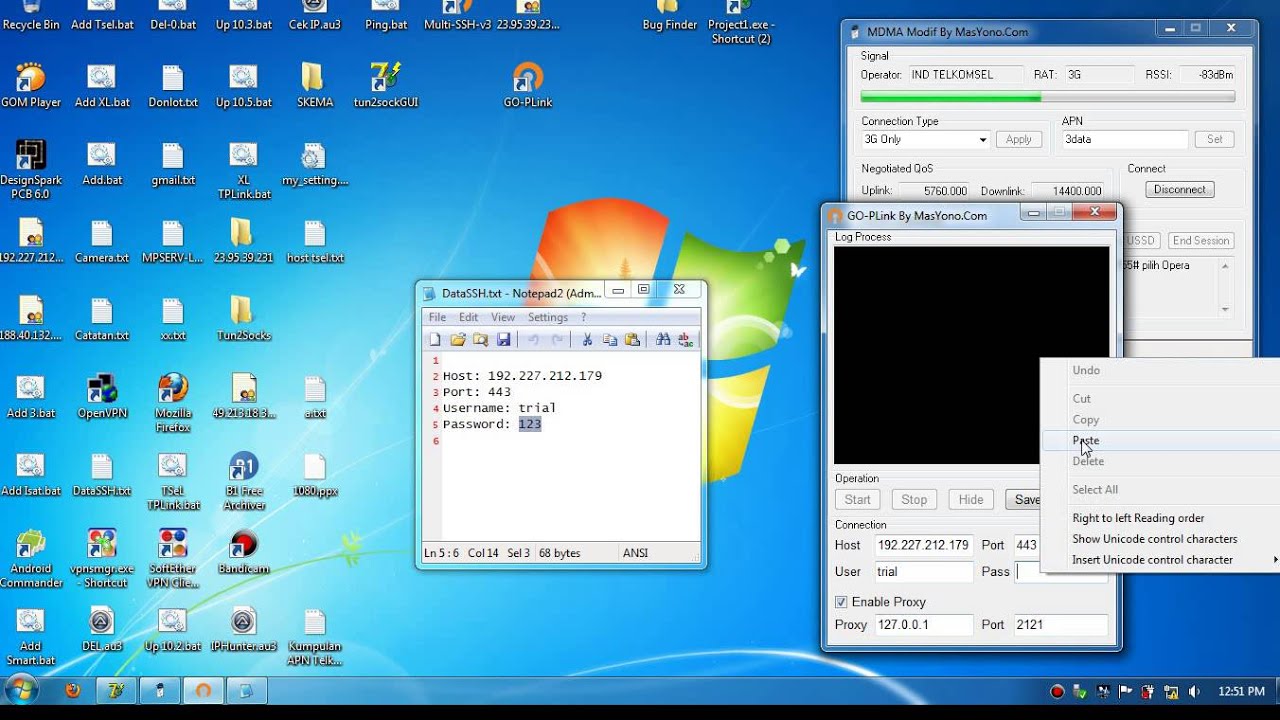1280x720 pixels.
Task: Click the Set APN button in MDMA
Action: 1215,139
